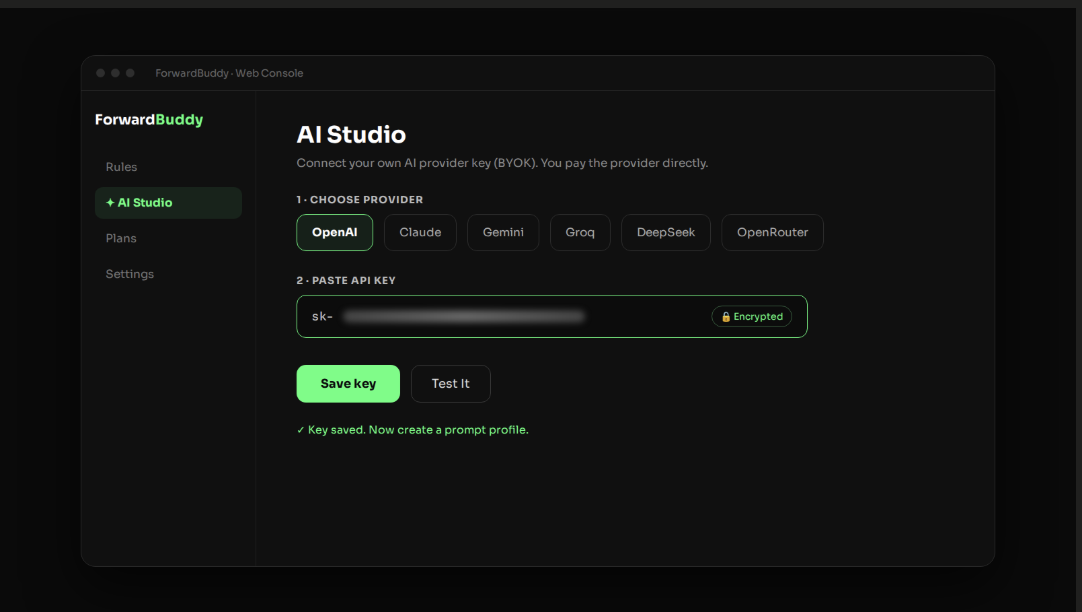1082x612 pixels.
Task: Click the Save key button
Action: (x=348, y=384)
